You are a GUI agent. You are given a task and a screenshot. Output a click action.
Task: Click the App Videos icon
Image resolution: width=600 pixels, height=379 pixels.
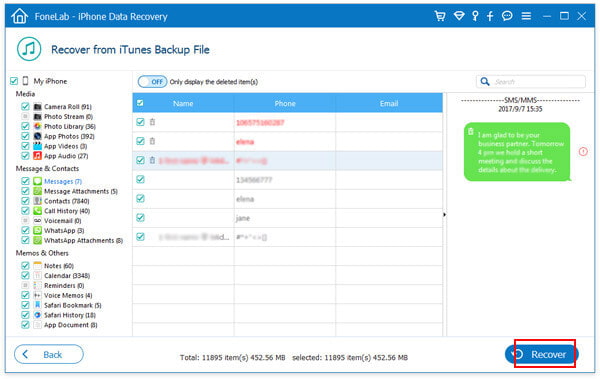37,146
